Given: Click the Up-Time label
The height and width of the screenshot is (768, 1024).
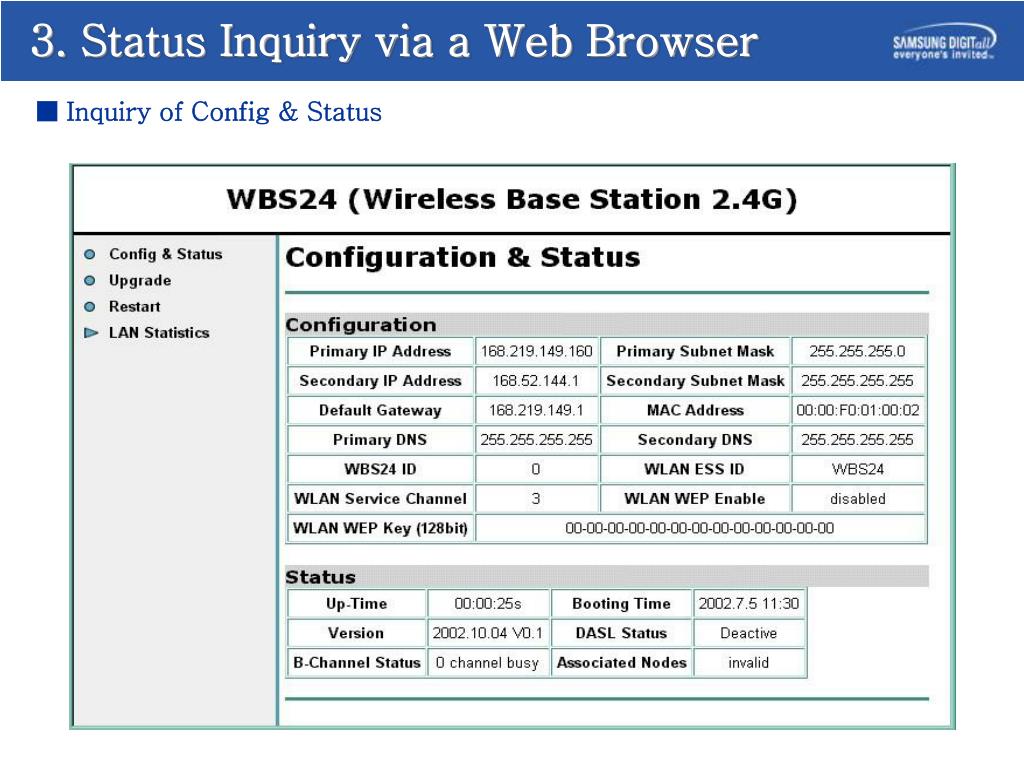Looking at the screenshot, I should pos(357,603).
